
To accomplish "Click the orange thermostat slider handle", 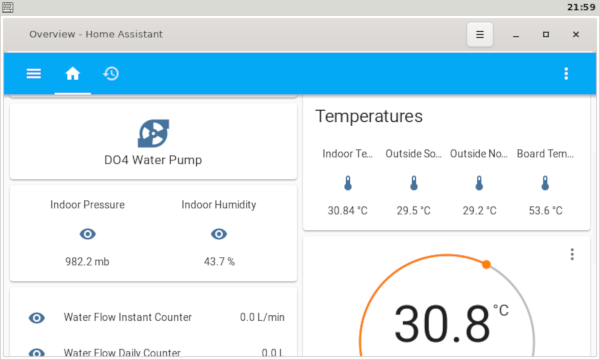I will [x=486, y=264].
